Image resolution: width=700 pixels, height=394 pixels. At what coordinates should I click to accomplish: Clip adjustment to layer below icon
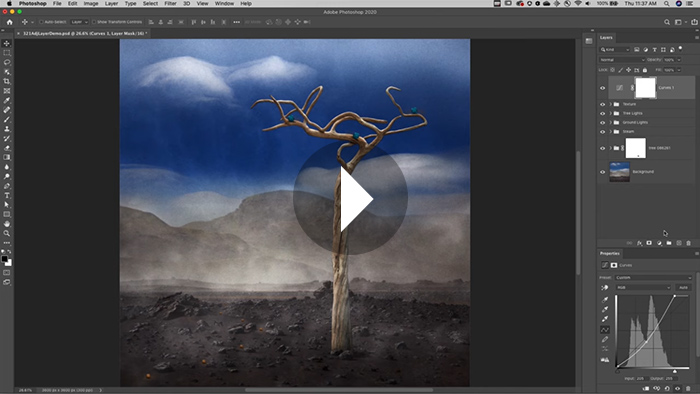click(646, 389)
